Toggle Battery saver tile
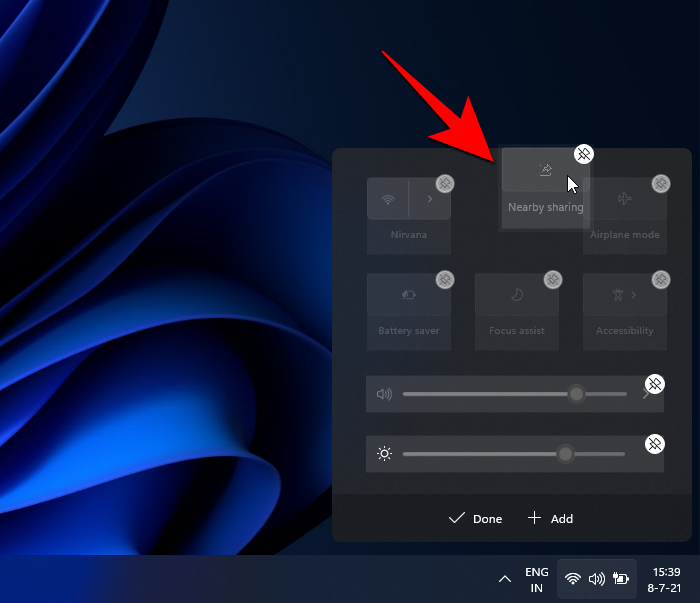Viewport: 700px width, 603px height. [x=409, y=295]
